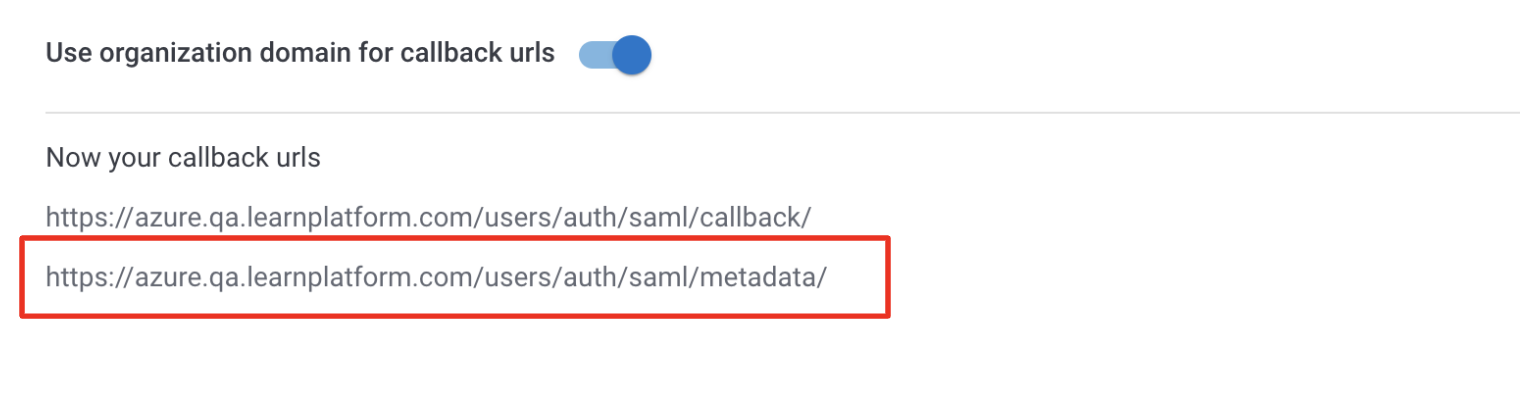The image size is (1520, 402).
Task: Click the red highlight box border
Action: point(455,238)
